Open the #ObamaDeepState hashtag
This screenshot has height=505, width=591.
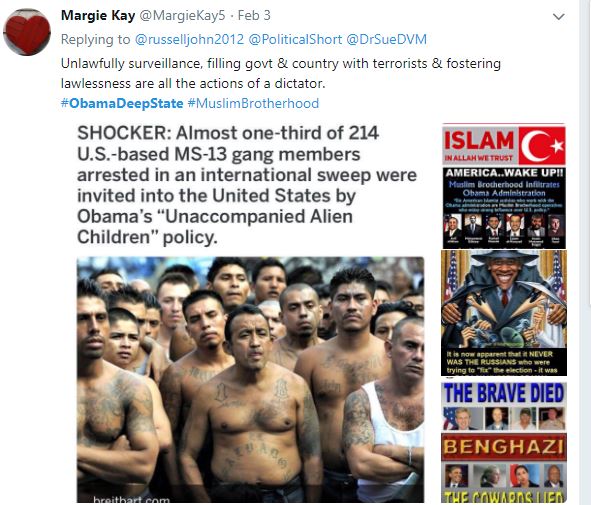(122, 103)
